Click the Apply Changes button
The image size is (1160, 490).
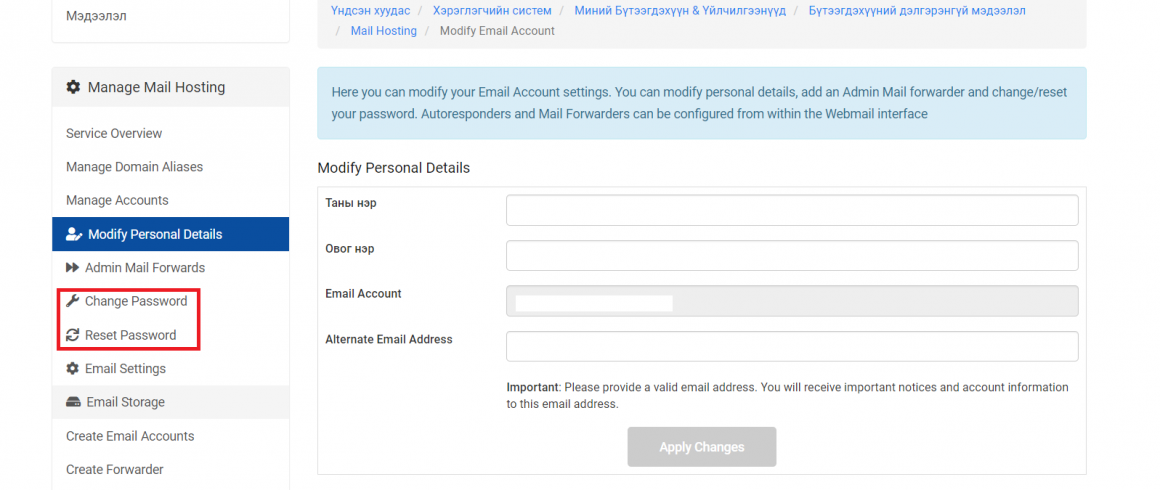pos(701,447)
